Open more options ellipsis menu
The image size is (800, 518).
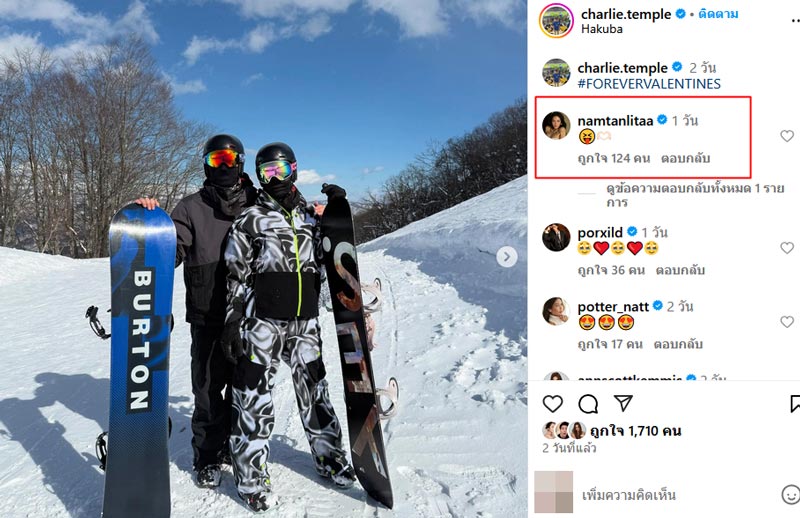795,20
